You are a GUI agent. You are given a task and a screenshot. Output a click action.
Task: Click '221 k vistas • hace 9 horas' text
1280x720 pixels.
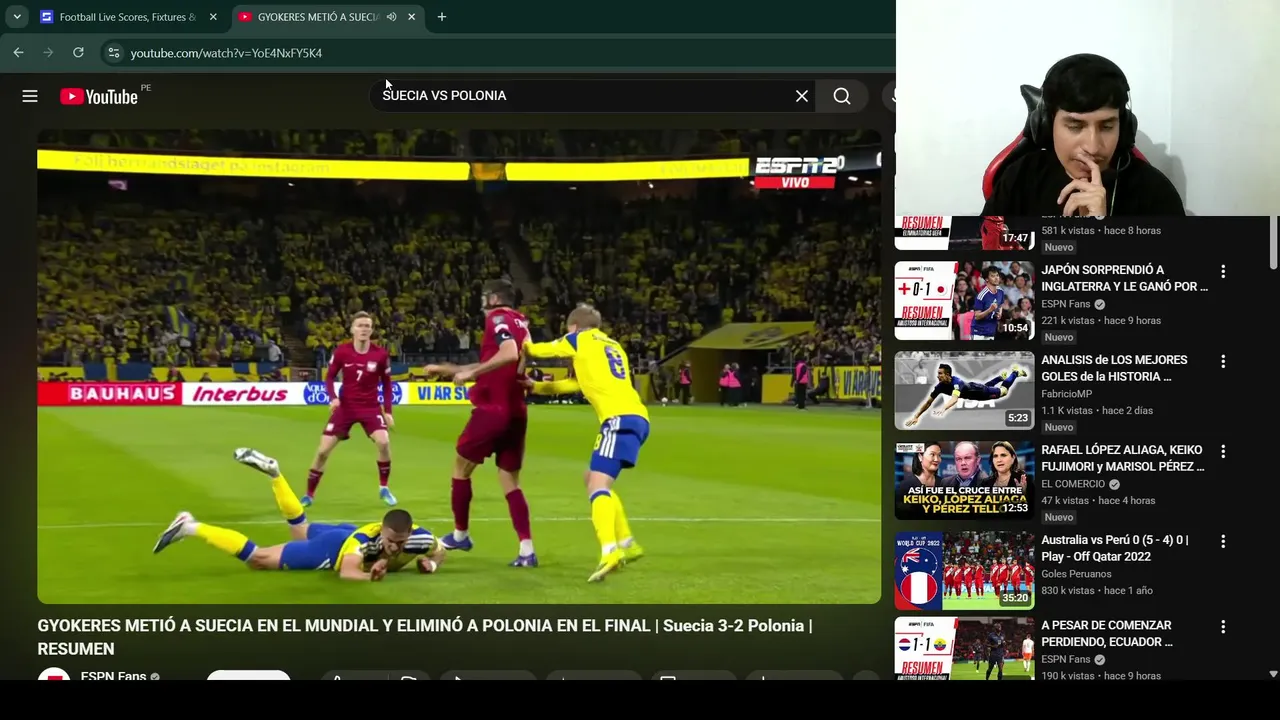click(x=1101, y=321)
